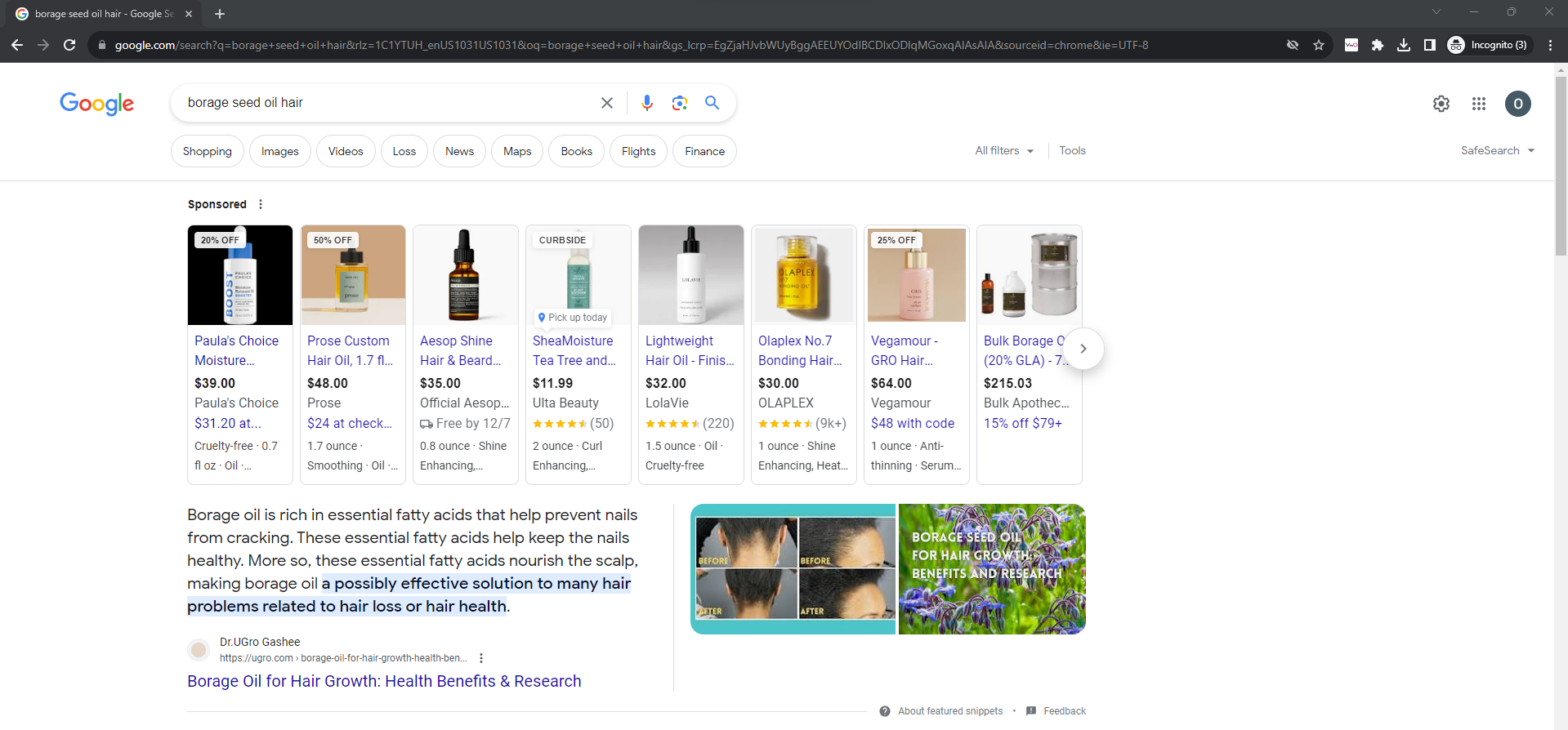Clear the search box text
This screenshot has width=1568, height=730.
point(607,103)
